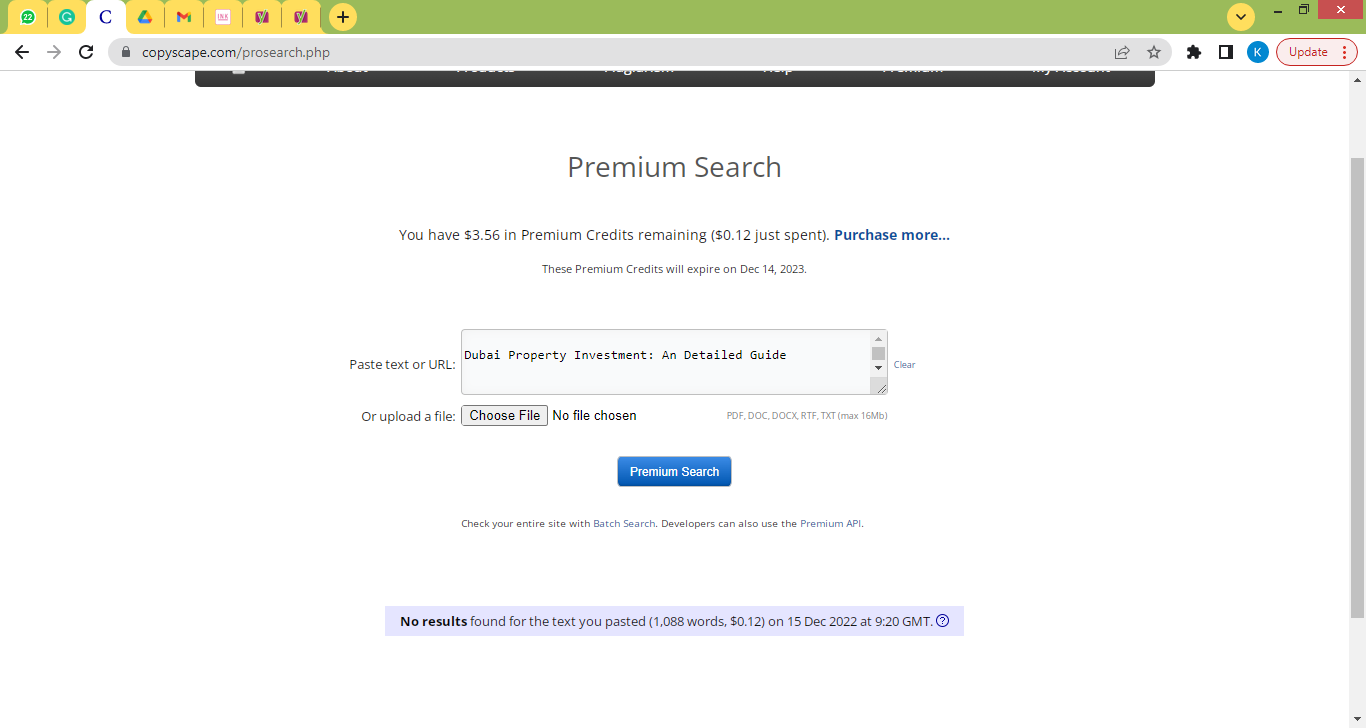Open the Extensions puzzle menu
Viewport: 1366px width, 728px height.
(x=1193, y=52)
